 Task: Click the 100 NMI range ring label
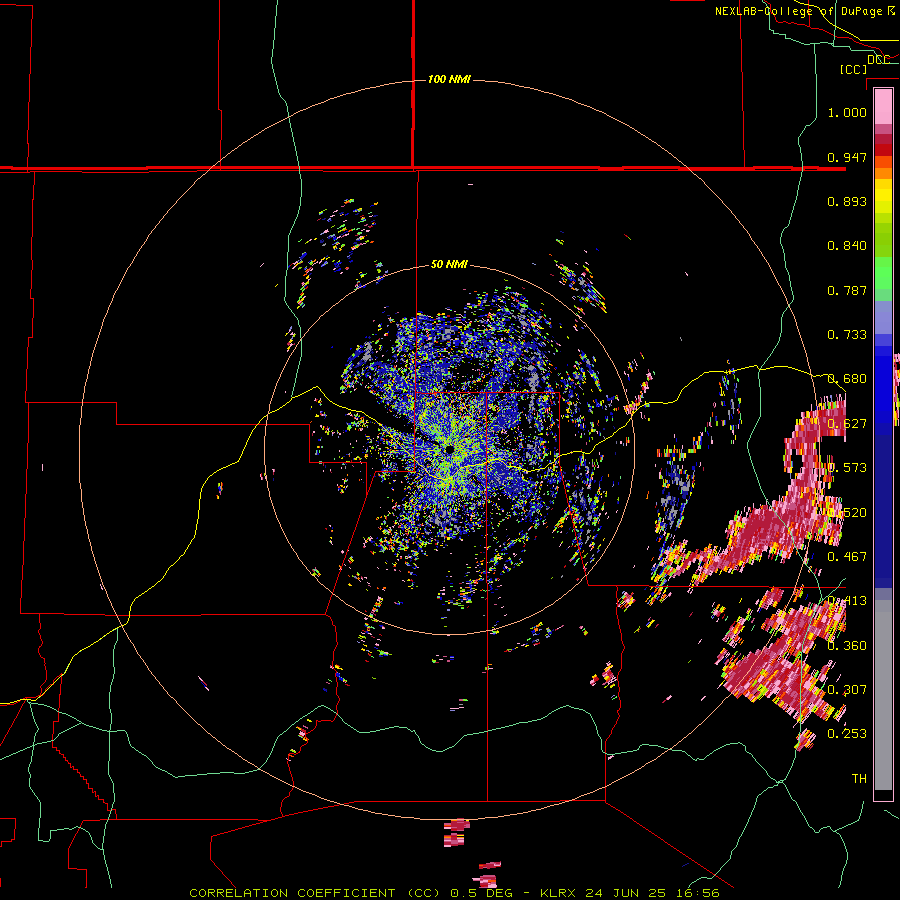(449, 79)
